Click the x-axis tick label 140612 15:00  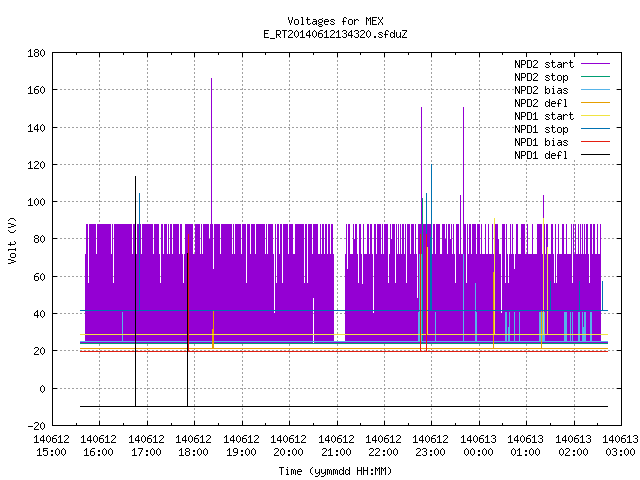(51, 446)
